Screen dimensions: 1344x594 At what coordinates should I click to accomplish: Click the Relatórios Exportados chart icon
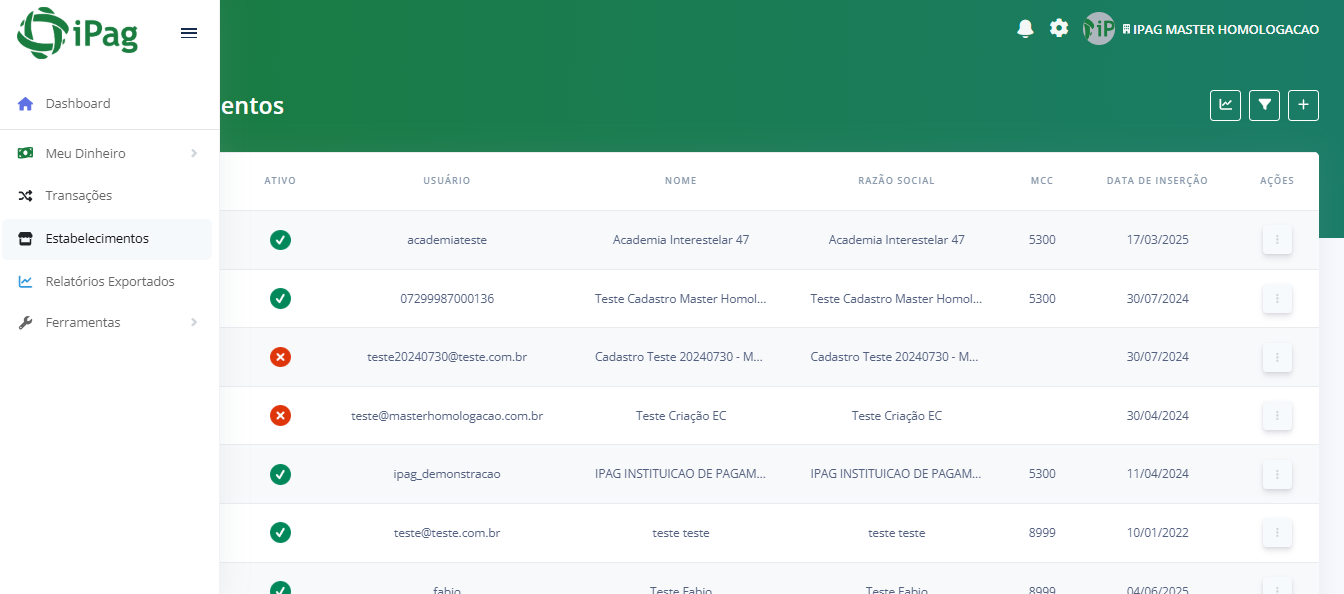[26, 281]
